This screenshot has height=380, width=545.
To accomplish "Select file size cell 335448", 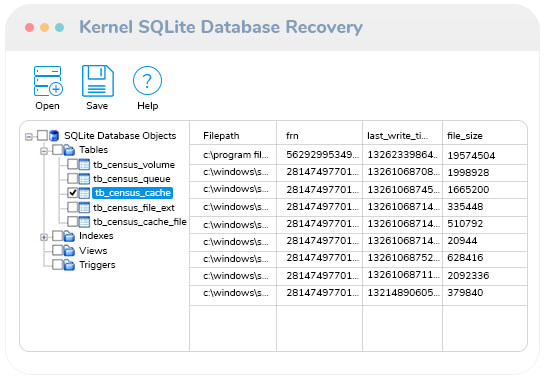I will tap(485, 207).
